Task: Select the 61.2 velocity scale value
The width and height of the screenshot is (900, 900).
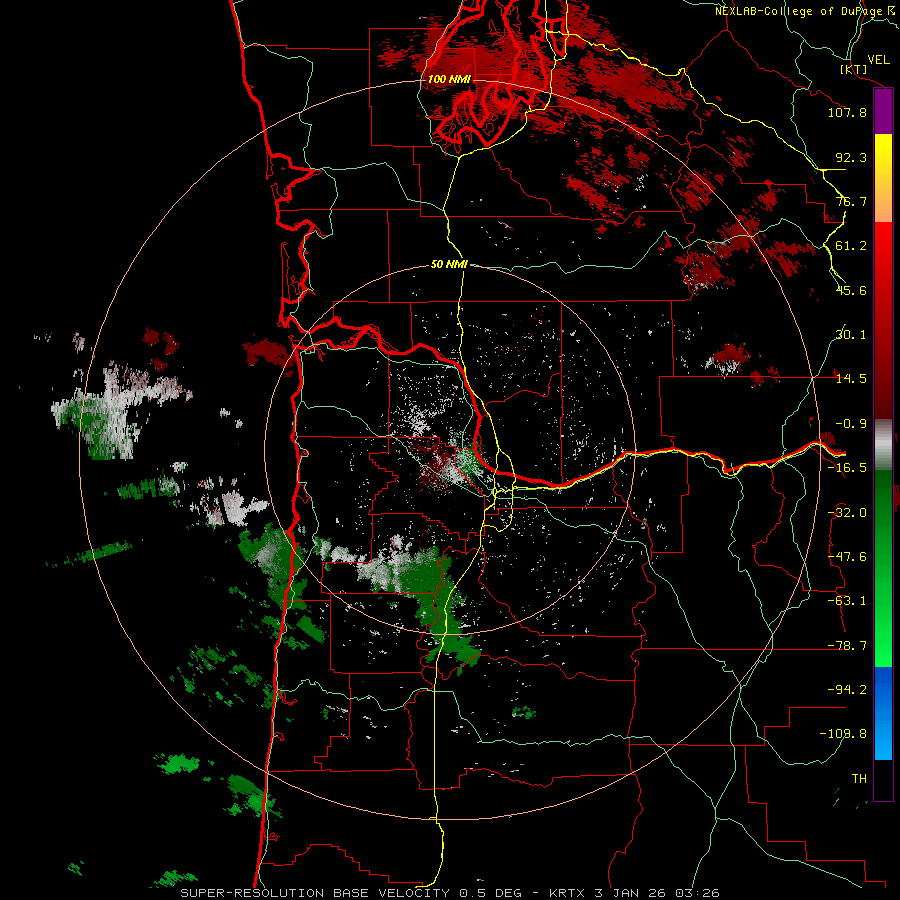Action: pyautogui.click(x=851, y=246)
